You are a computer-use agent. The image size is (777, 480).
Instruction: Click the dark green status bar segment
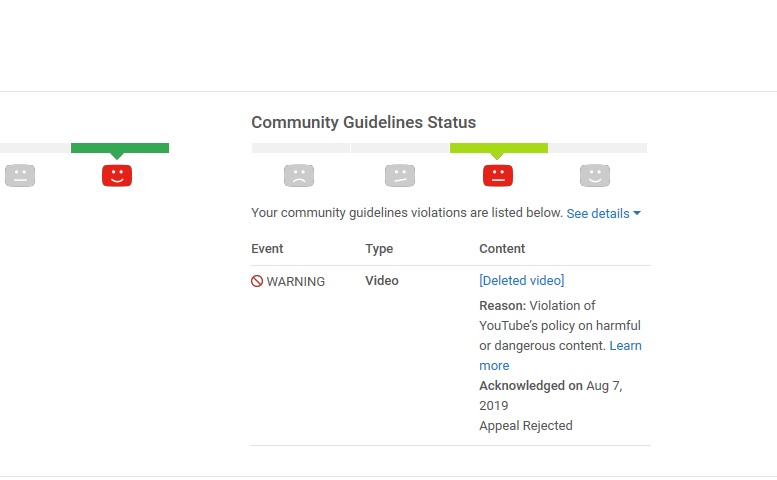(x=120, y=148)
